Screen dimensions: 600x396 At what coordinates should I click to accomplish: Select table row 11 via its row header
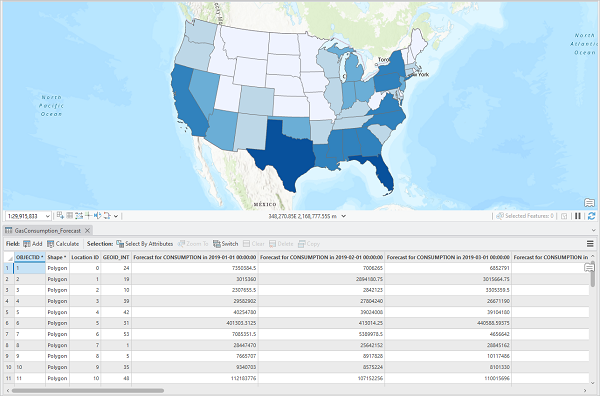point(8,378)
